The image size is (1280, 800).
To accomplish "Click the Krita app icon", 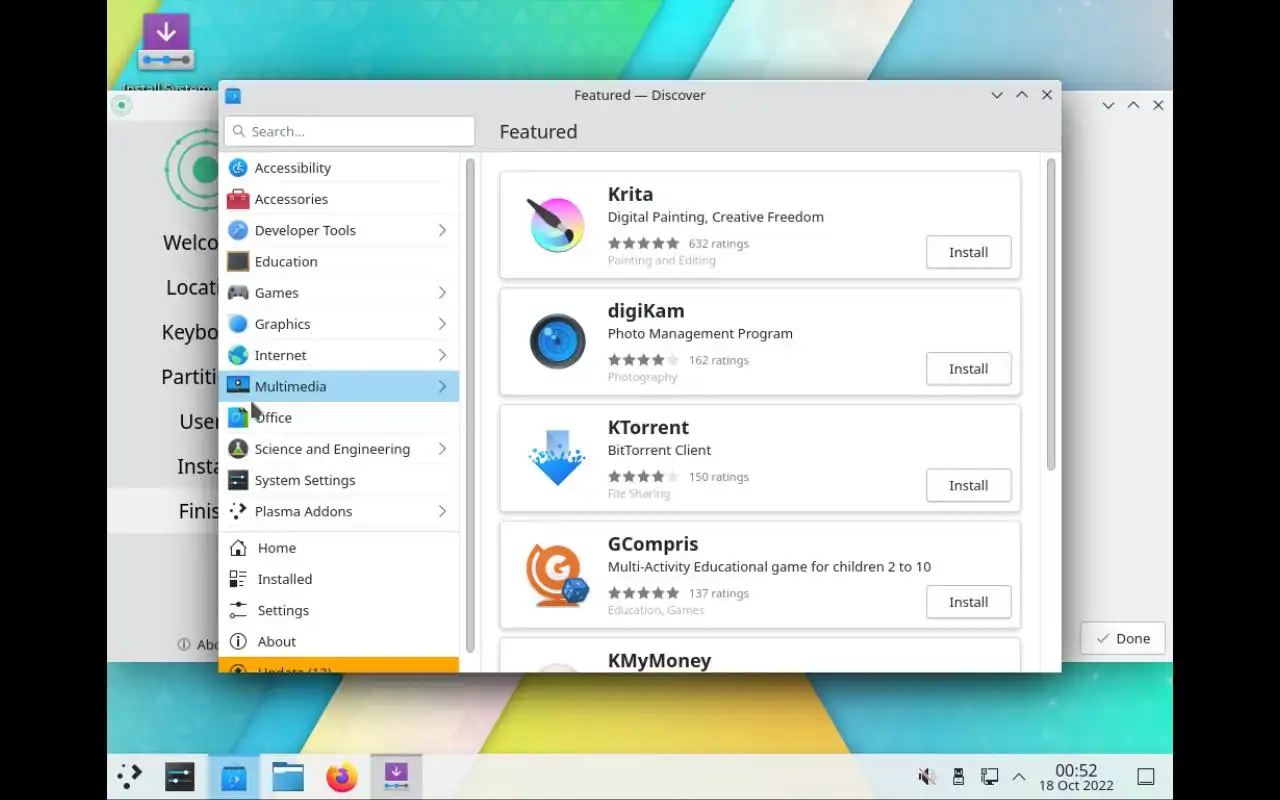I will point(557,225).
